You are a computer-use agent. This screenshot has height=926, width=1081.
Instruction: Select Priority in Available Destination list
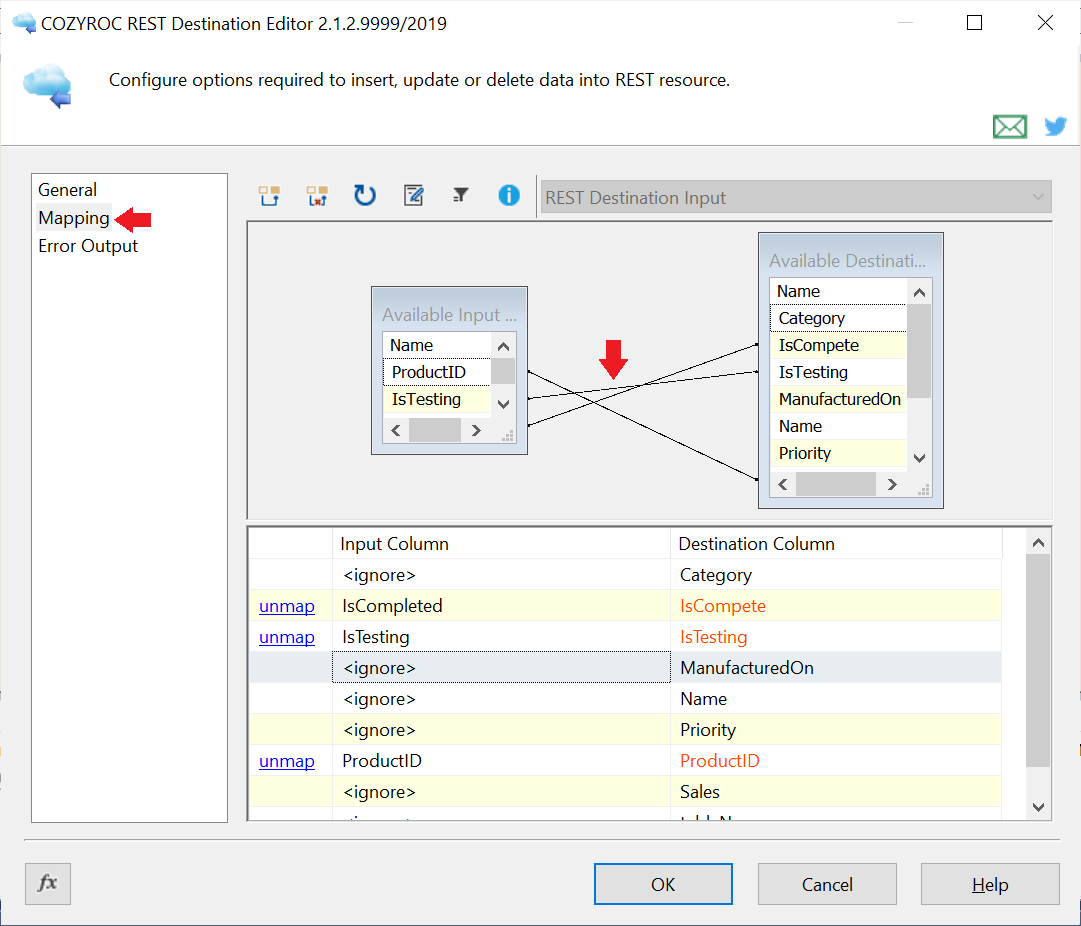[838, 453]
